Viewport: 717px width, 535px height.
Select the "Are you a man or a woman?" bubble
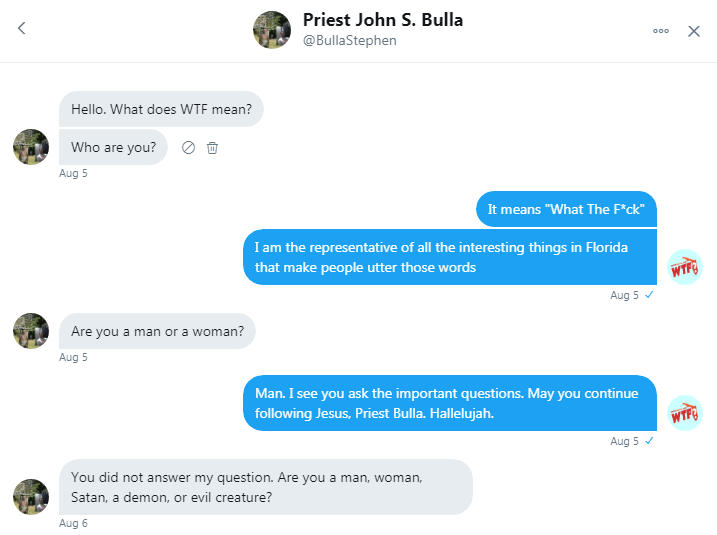pyautogui.click(x=157, y=331)
